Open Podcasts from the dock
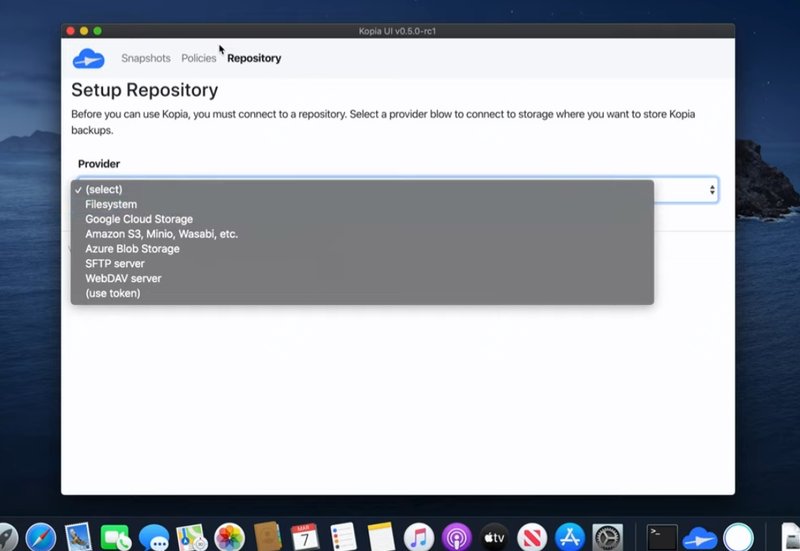This screenshot has height=551, width=800. pyautogui.click(x=456, y=538)
